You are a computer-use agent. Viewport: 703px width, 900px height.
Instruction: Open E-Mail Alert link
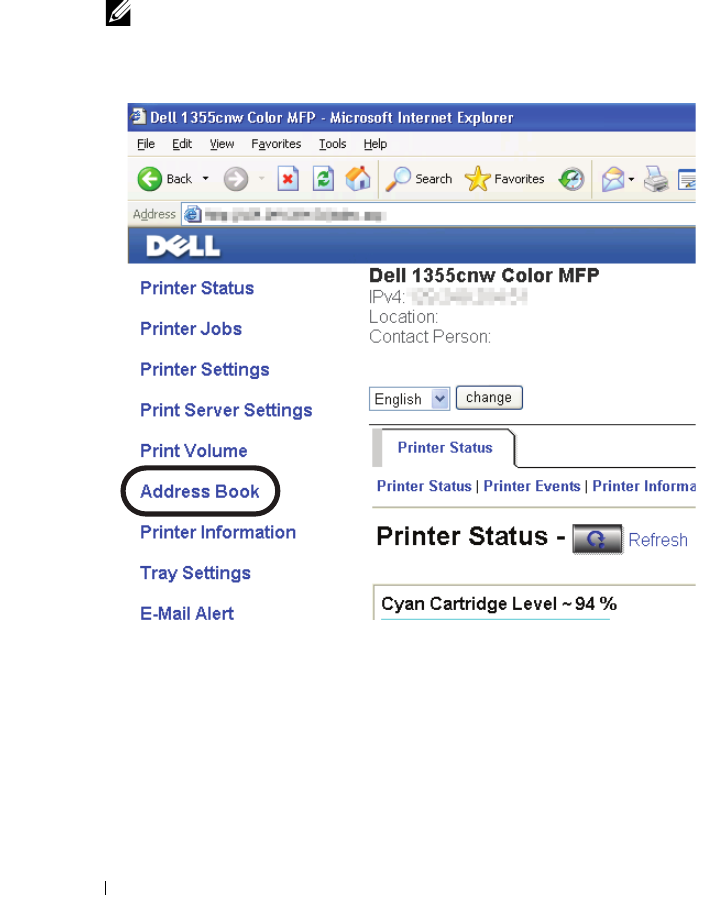[187, 614]
